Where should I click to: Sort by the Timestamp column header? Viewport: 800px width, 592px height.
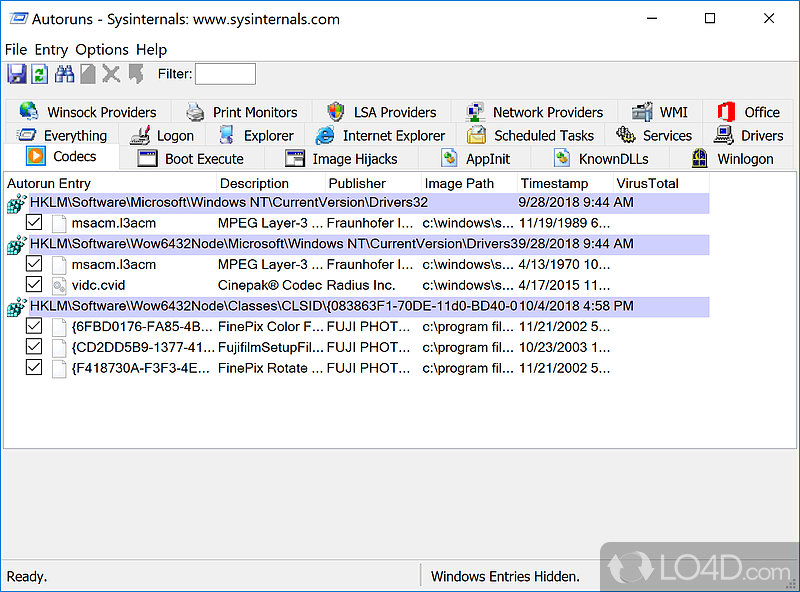[554, 183]
